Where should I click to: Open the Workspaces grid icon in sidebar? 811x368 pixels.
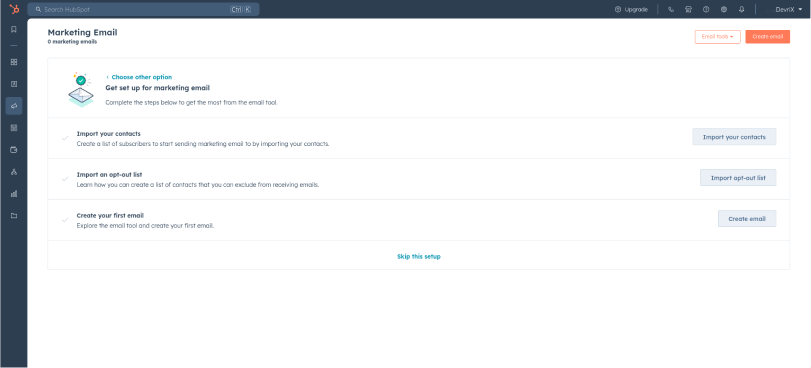pos(14,62)
